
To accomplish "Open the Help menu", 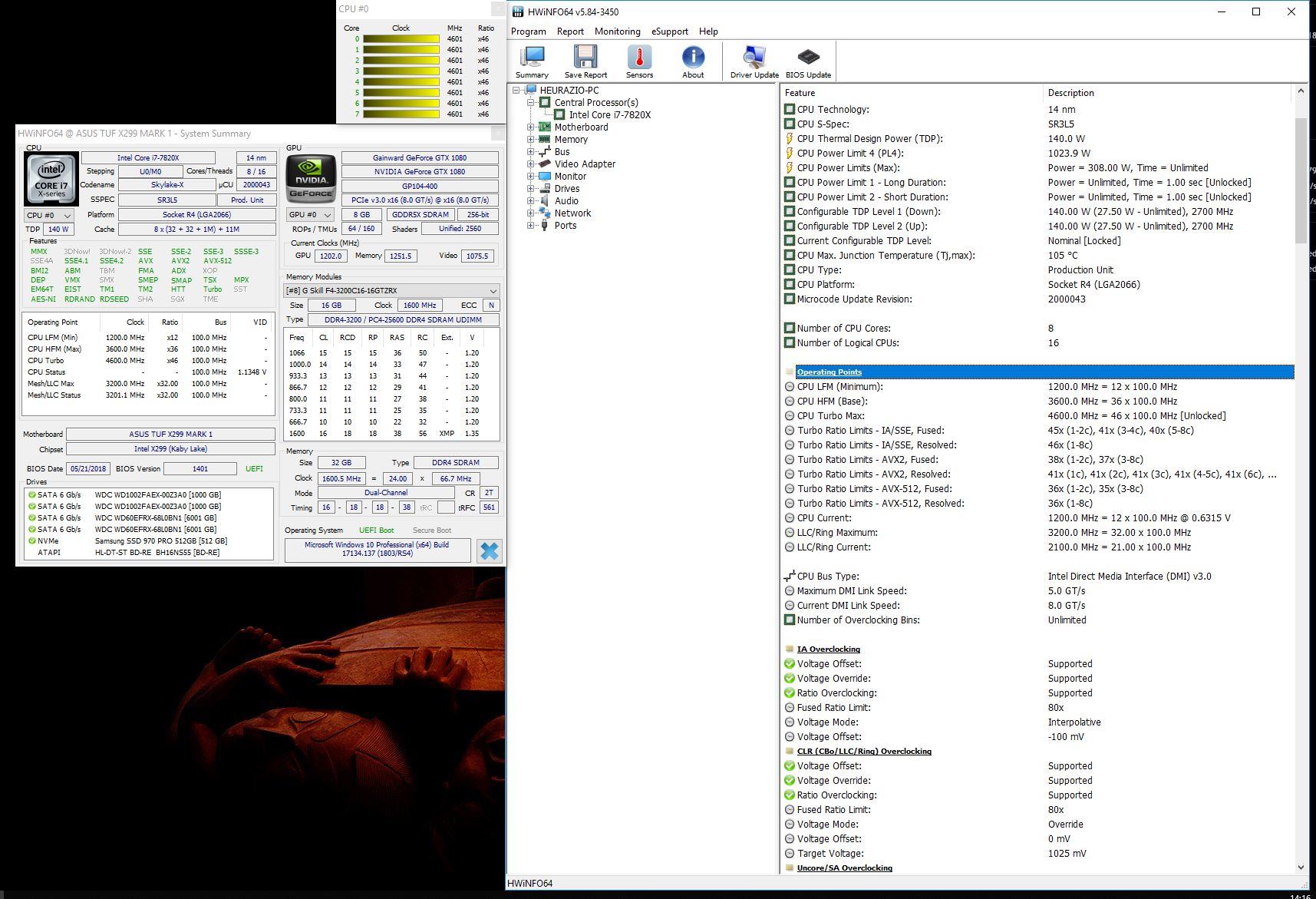I will tap(708, 31).
